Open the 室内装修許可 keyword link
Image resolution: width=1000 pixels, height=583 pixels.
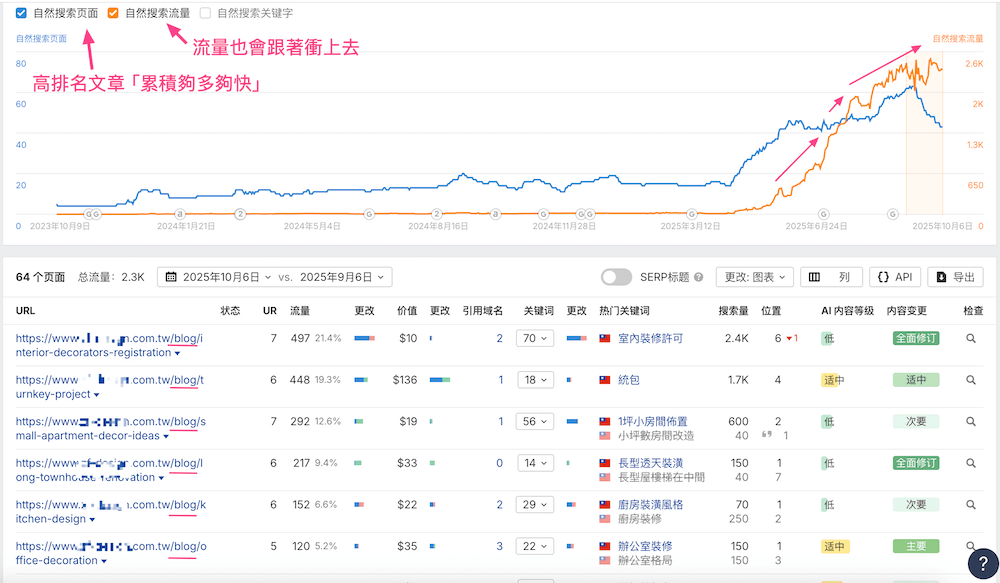(650, 339)
